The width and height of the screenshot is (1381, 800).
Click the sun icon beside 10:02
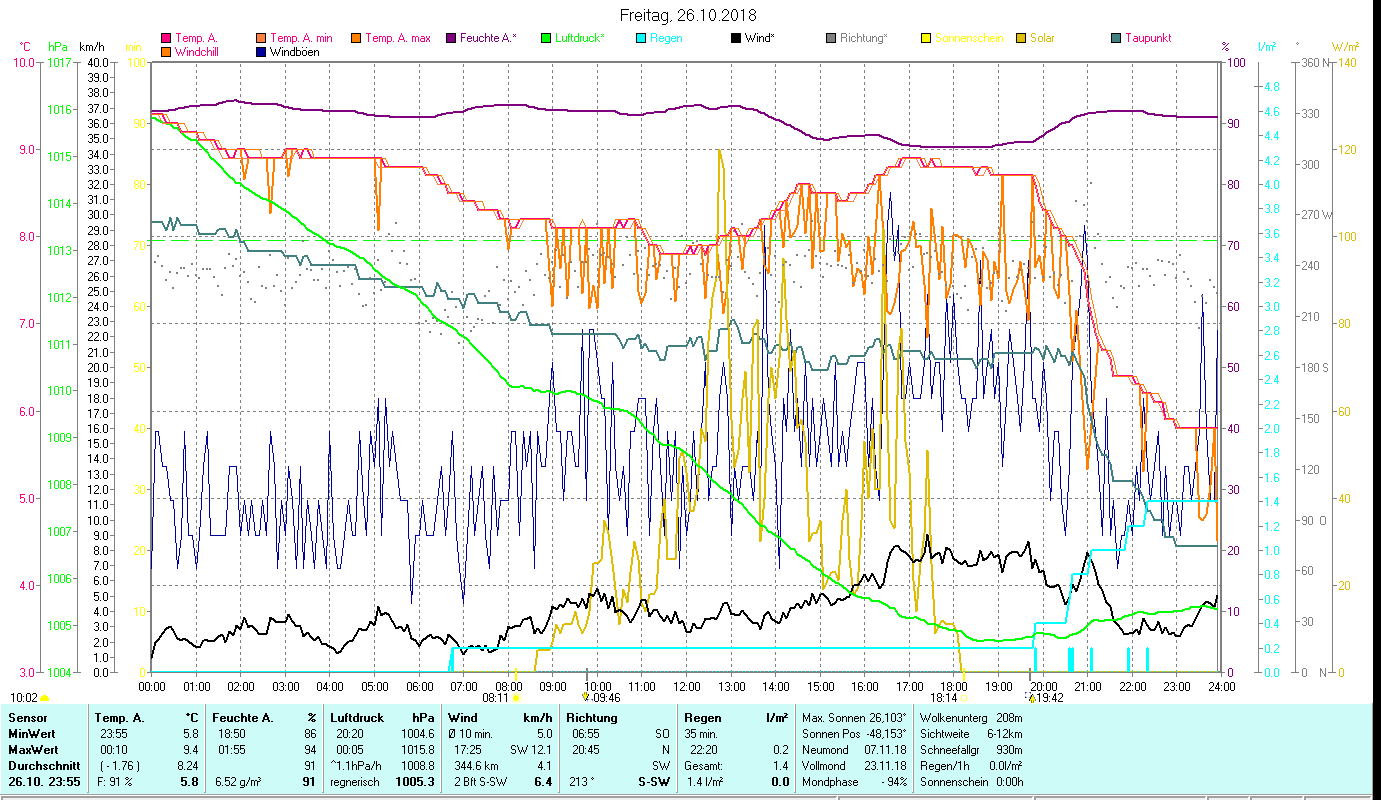(44, 698)
